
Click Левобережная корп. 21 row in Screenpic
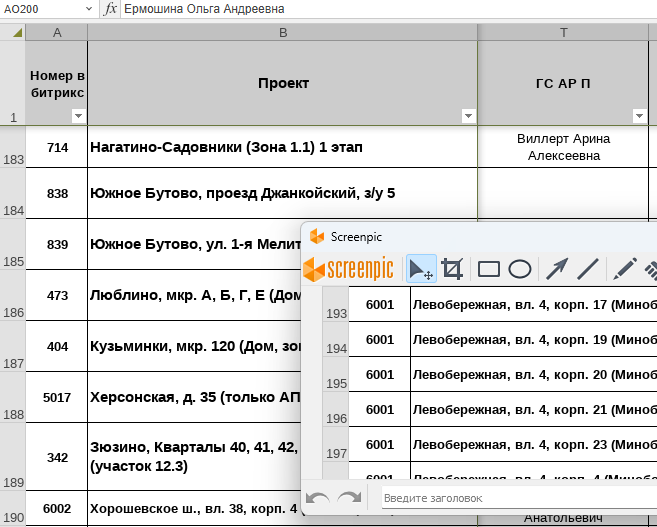pyautogui.click(x=534, y=409)
